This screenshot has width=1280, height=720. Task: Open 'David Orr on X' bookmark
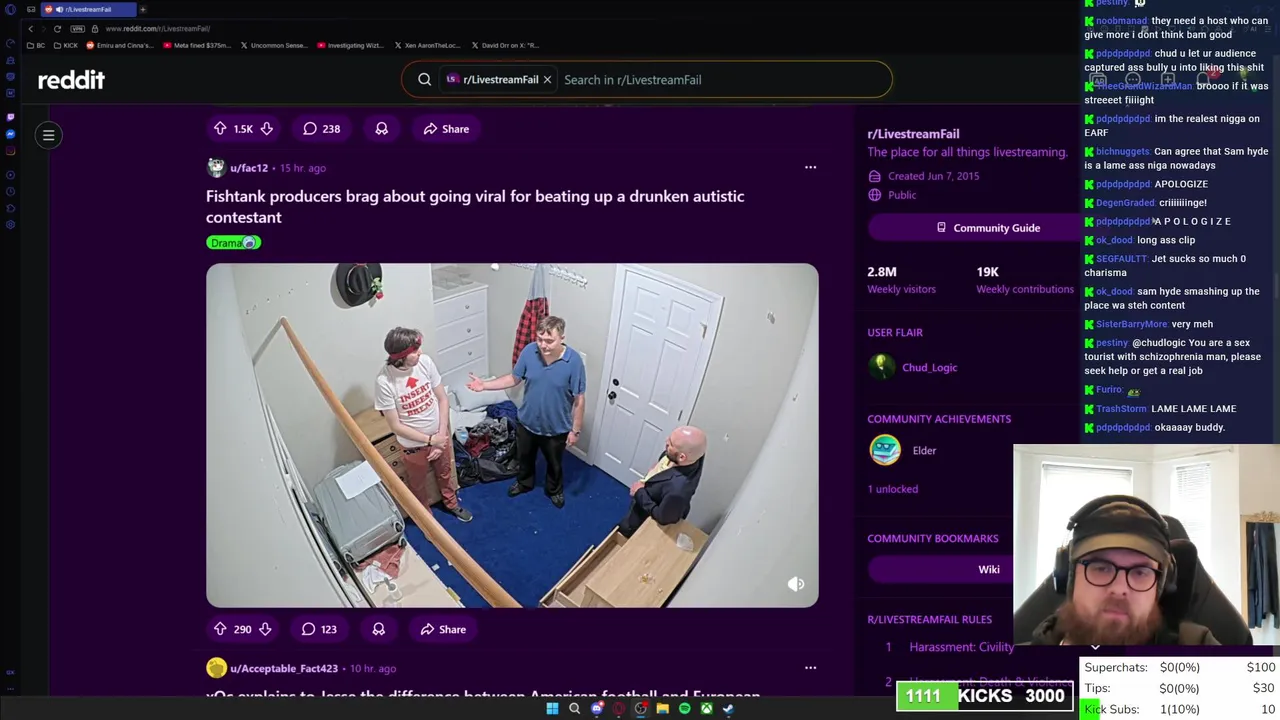[x=505, y=45]
